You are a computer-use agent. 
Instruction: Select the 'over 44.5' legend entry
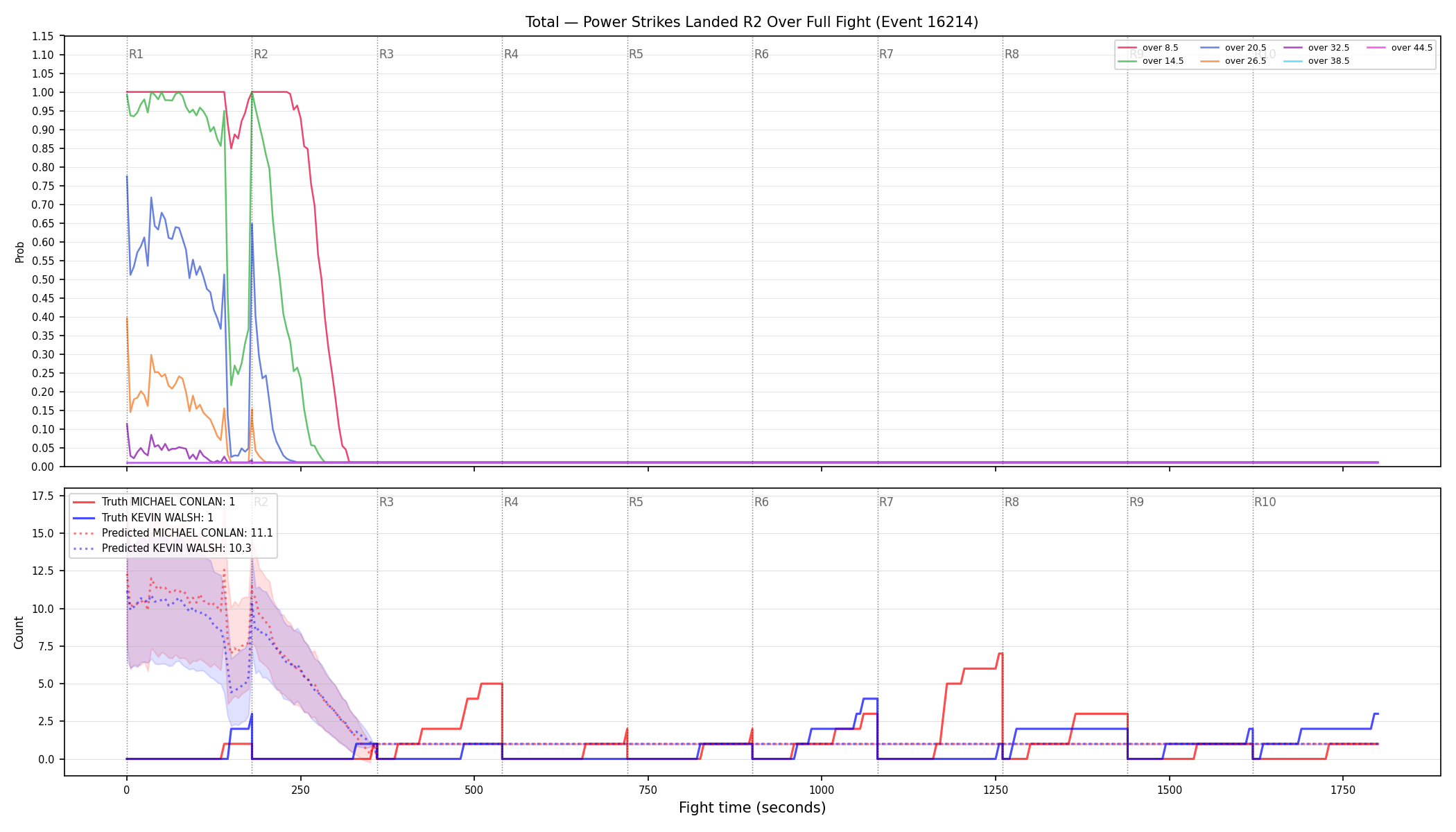tap(1400, 48)
